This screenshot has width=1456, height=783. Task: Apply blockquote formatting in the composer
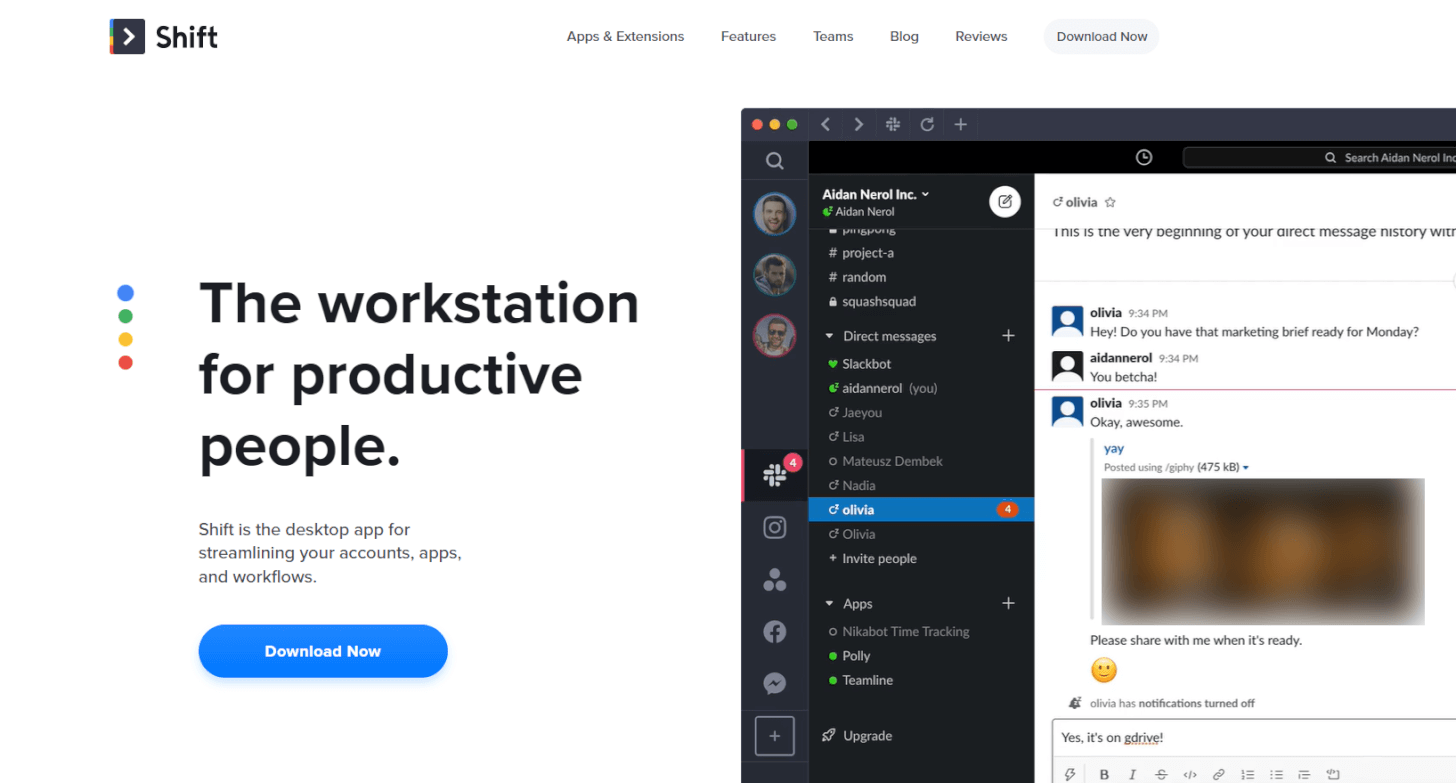pyautogui.click(x=1304, y=774)
